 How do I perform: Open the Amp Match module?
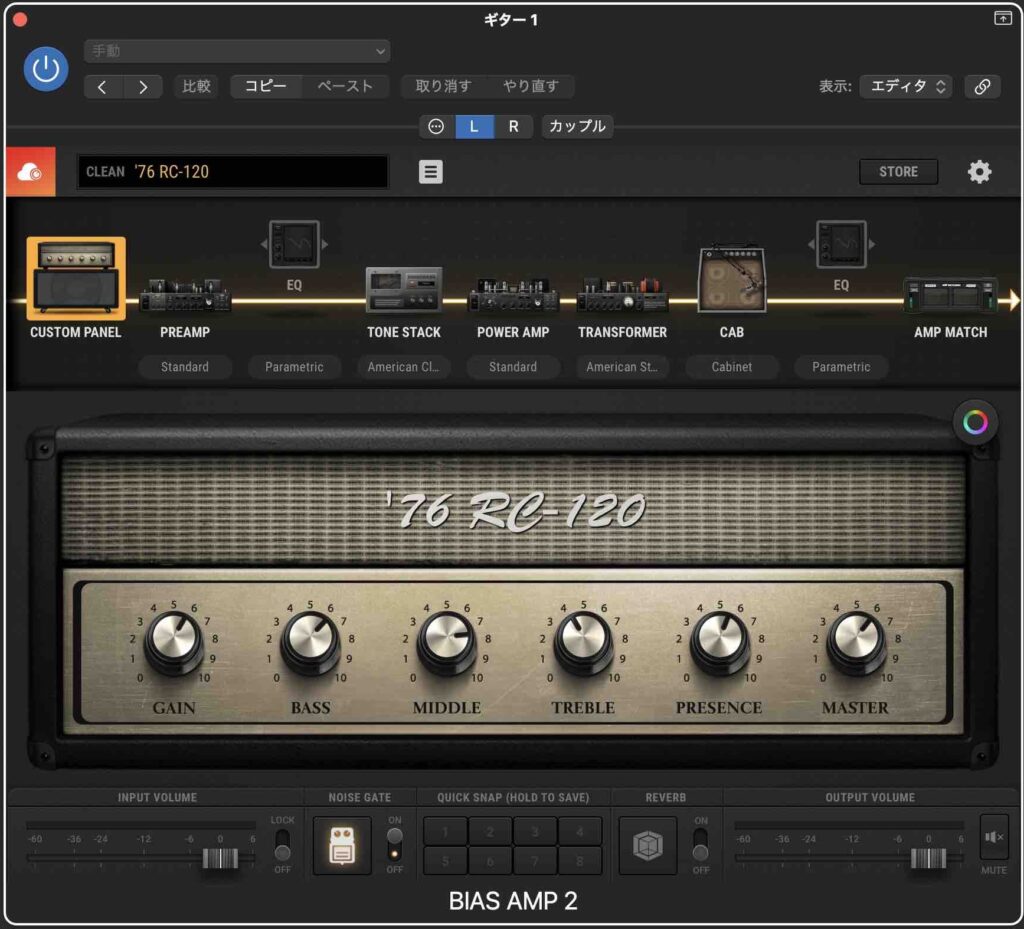pyautogui.click(x=950, y=296)
